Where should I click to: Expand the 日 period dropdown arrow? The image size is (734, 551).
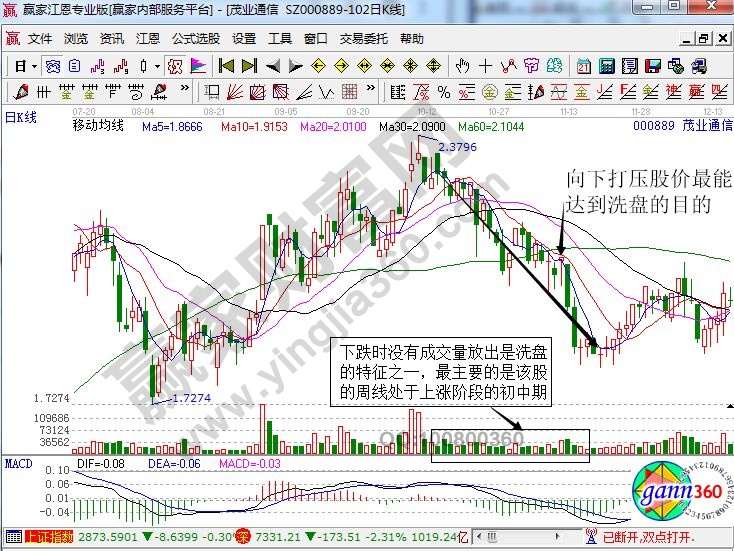[34, 66]
